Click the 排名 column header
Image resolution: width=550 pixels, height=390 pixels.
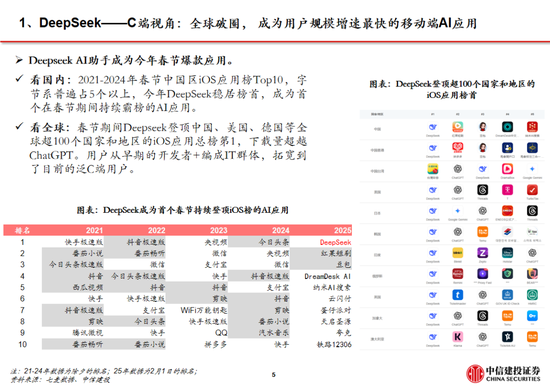coord(22,230)
